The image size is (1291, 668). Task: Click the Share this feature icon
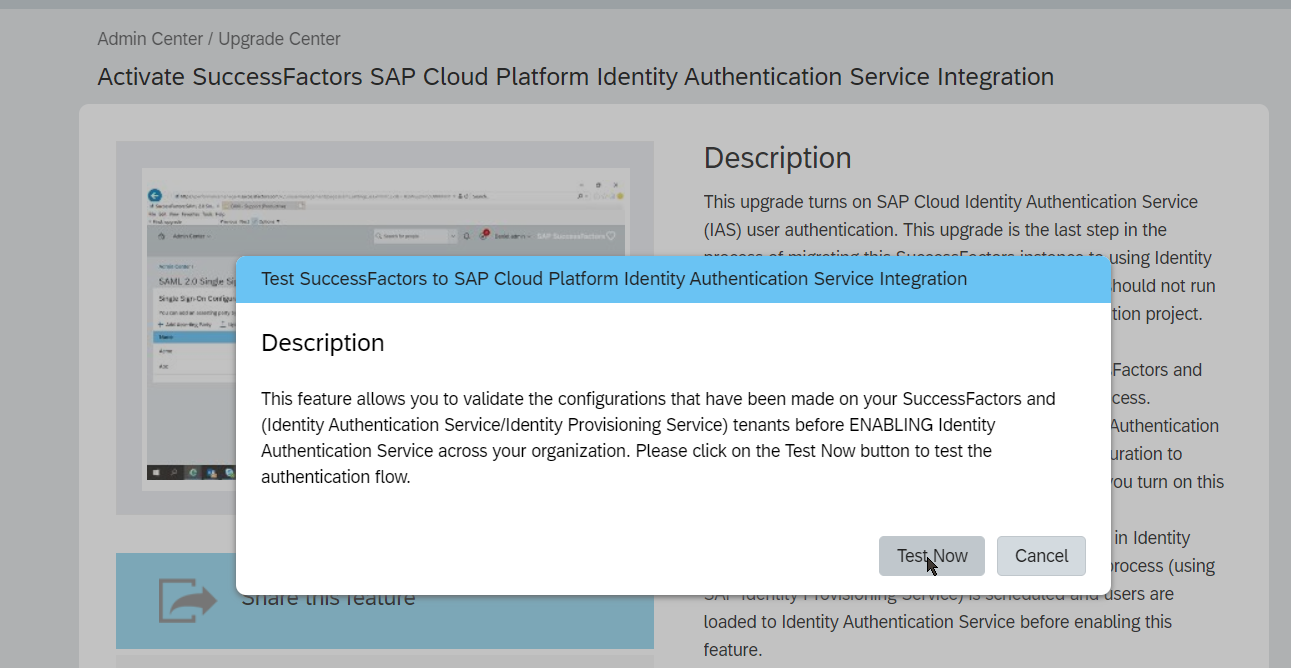[188, 599]
